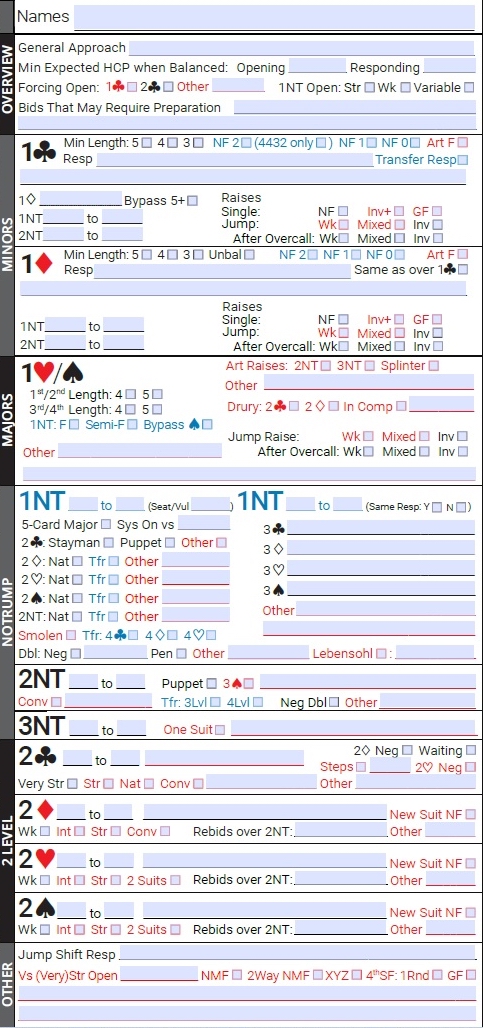Click the 1♣ Resp text field

click(235, 159)
